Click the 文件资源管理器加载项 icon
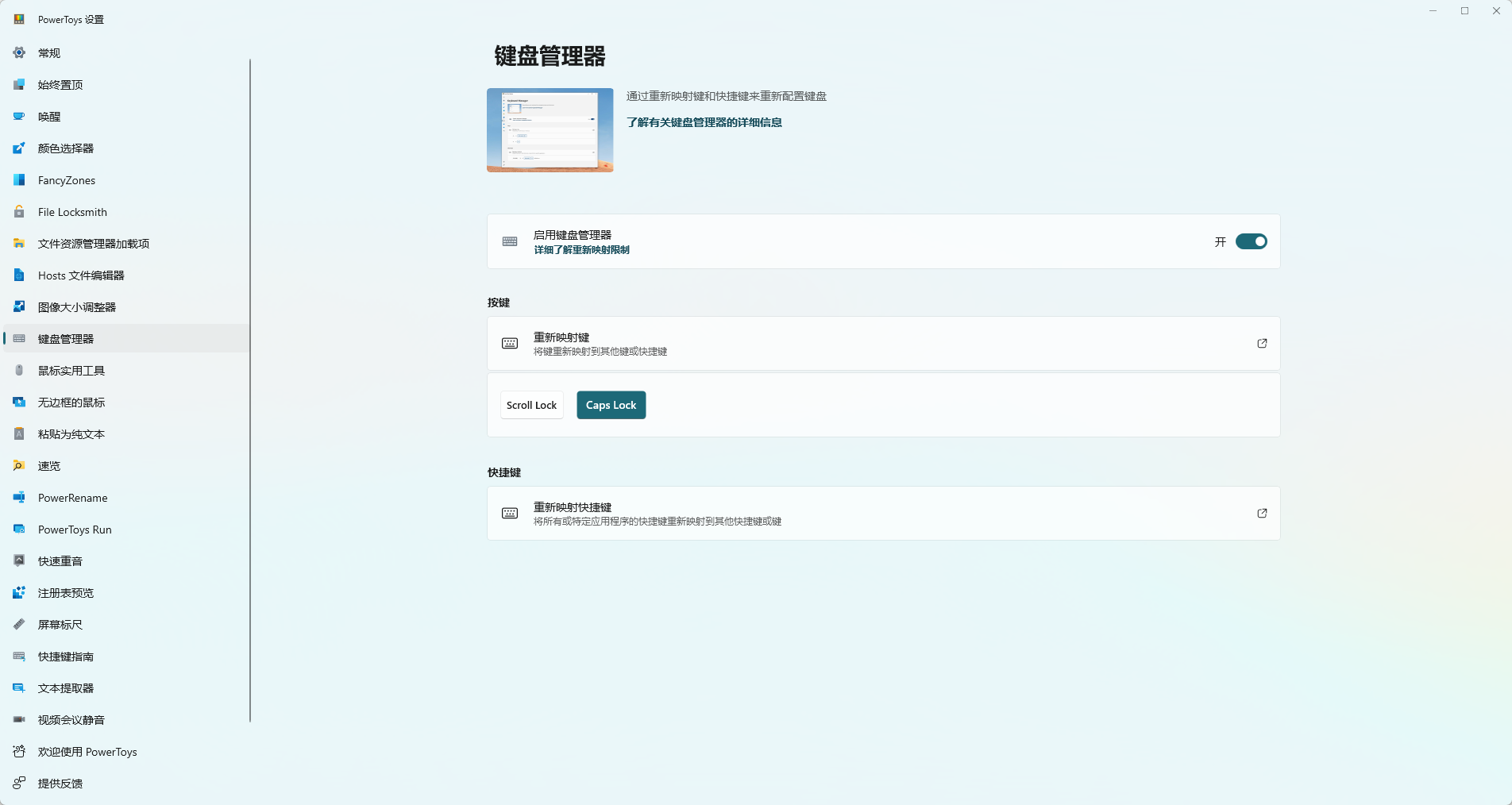The height and width of the screenshot is (805, 1512). point(19,244)
